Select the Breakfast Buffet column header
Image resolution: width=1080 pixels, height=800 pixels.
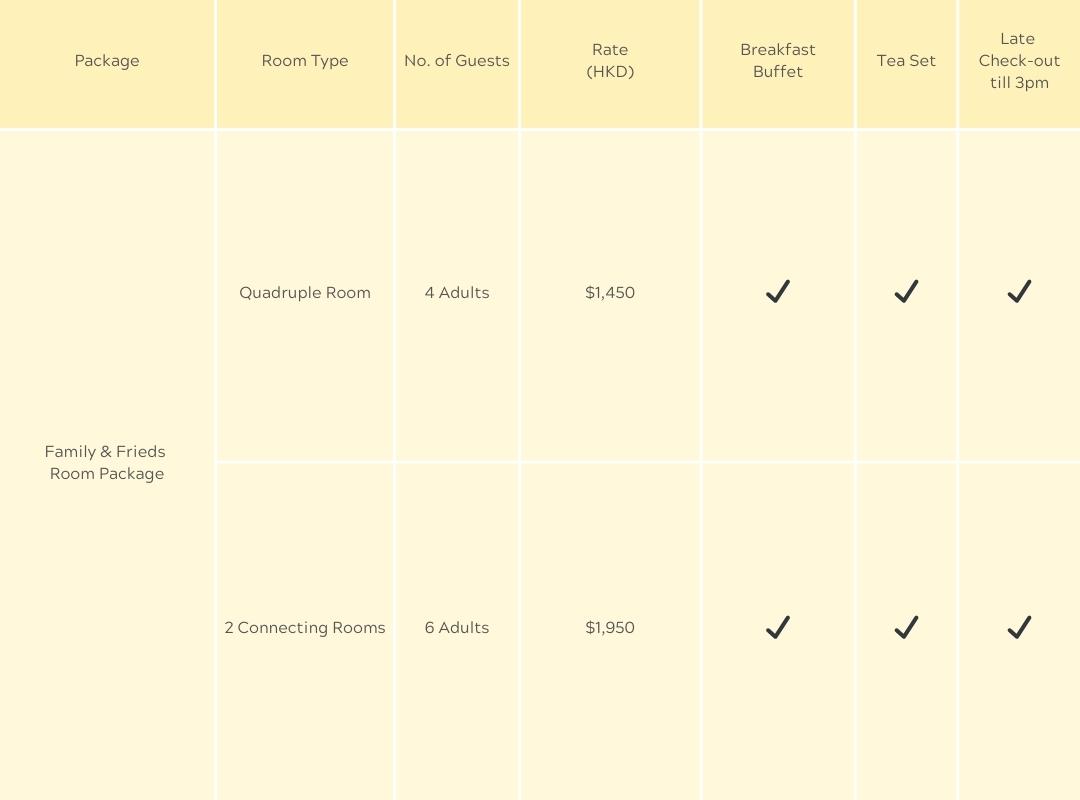tap(778, 61)
